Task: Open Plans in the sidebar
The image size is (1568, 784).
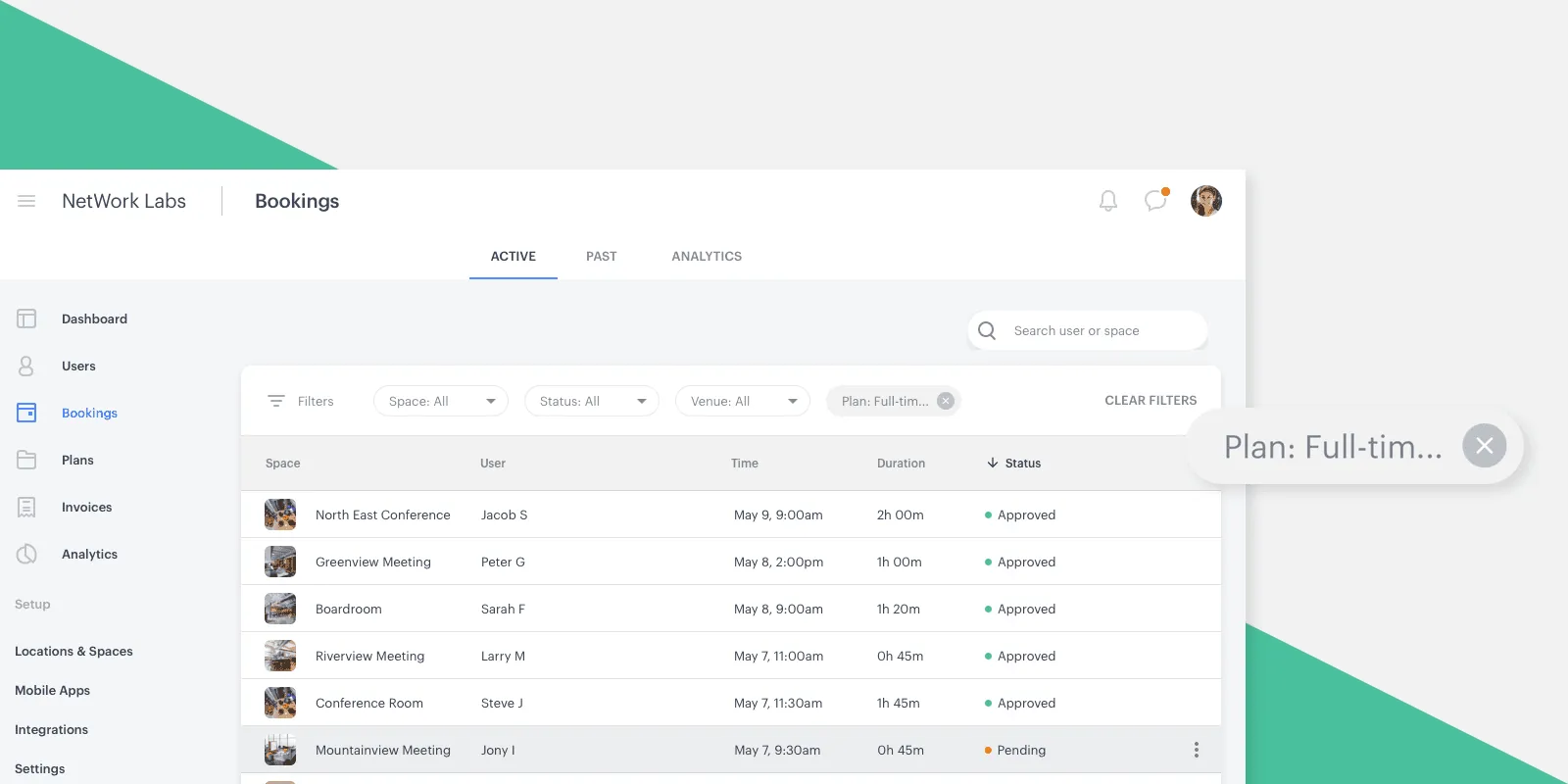Action: 77,460
